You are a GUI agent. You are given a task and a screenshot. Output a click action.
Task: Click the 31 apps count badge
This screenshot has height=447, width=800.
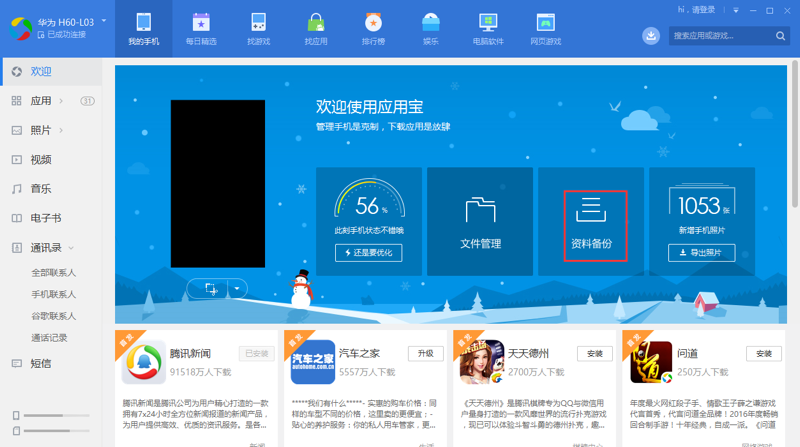tap(87, 101)
